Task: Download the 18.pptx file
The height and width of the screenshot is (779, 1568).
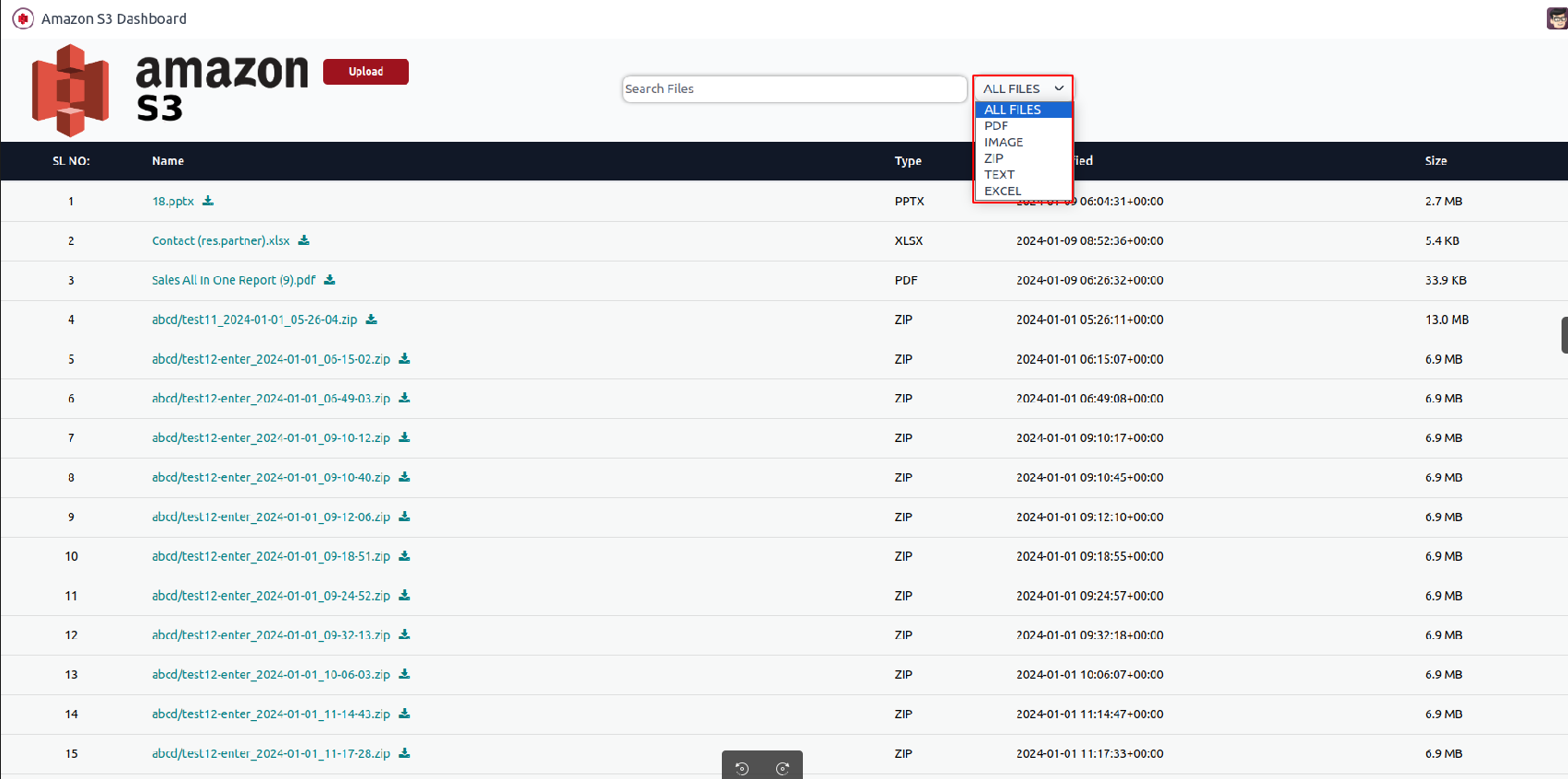Action: 208,201
